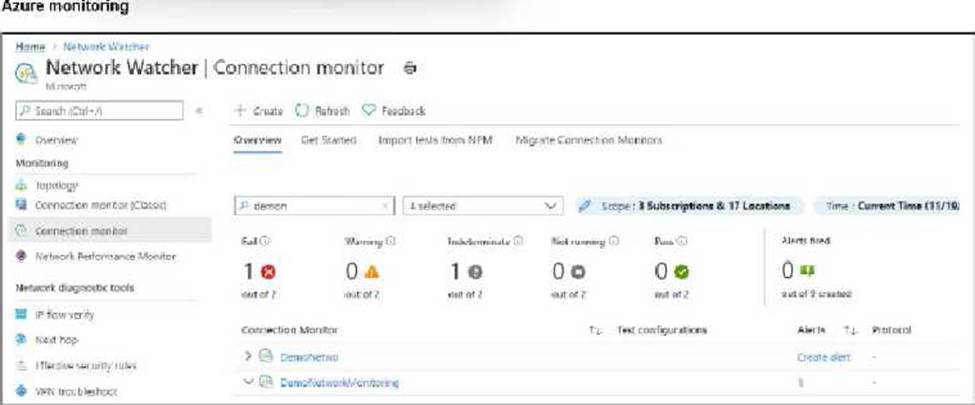975x405 pixels.
Task: Switch to the Overview tab
Action: pyautogui.click(x=257, y=140)
